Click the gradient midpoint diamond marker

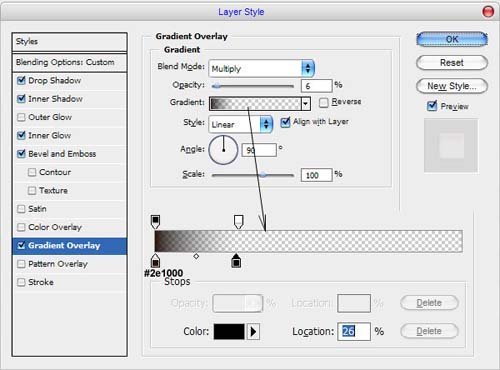(196, 256)
